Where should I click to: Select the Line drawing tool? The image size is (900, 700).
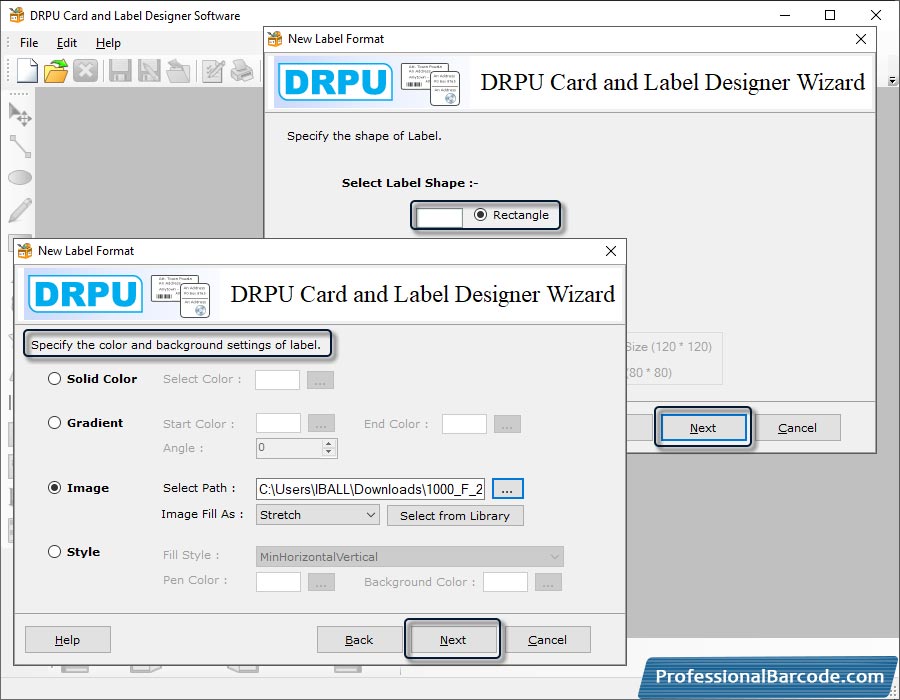(20, 146)
